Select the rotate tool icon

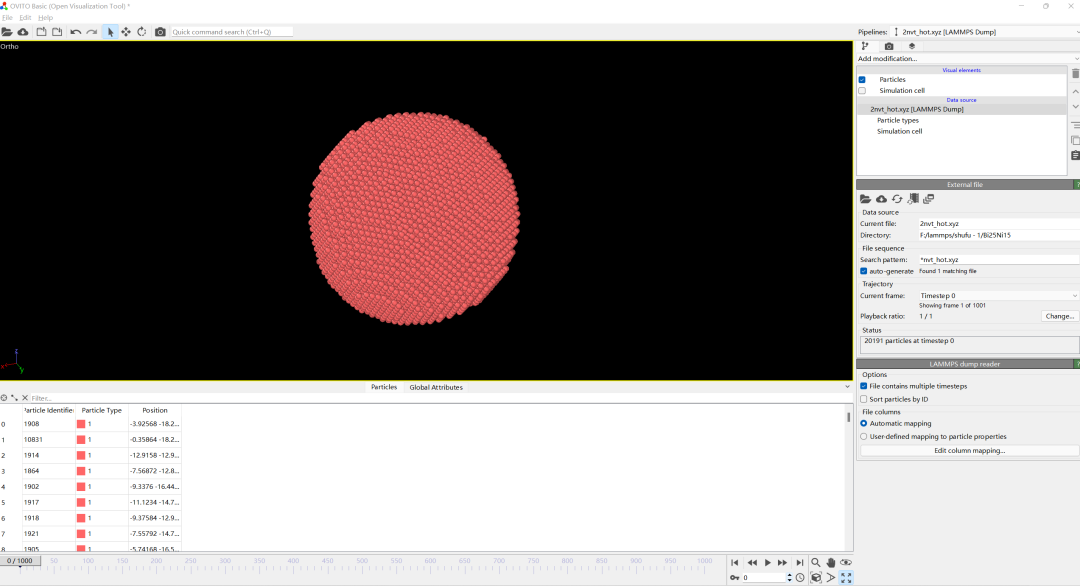(142, 32)
